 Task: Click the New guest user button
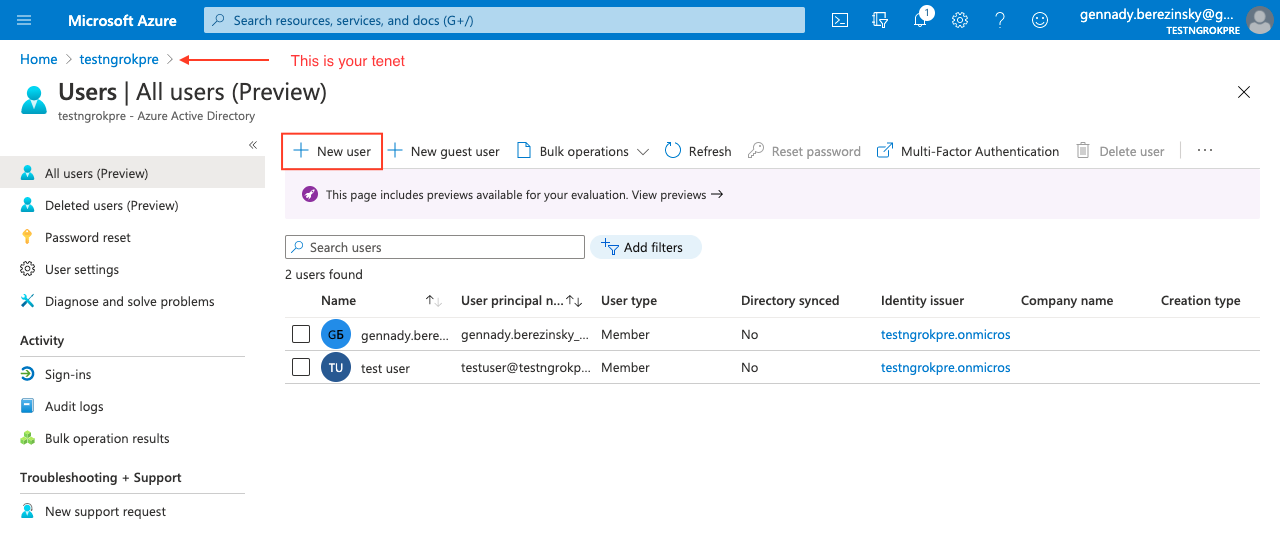click(x=443, y=151)
